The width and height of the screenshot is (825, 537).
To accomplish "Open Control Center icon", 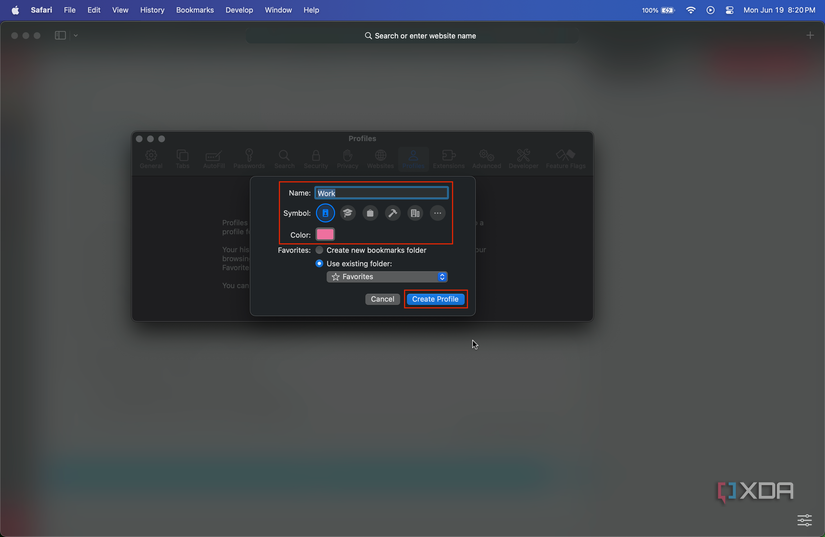I will point(729,10).
